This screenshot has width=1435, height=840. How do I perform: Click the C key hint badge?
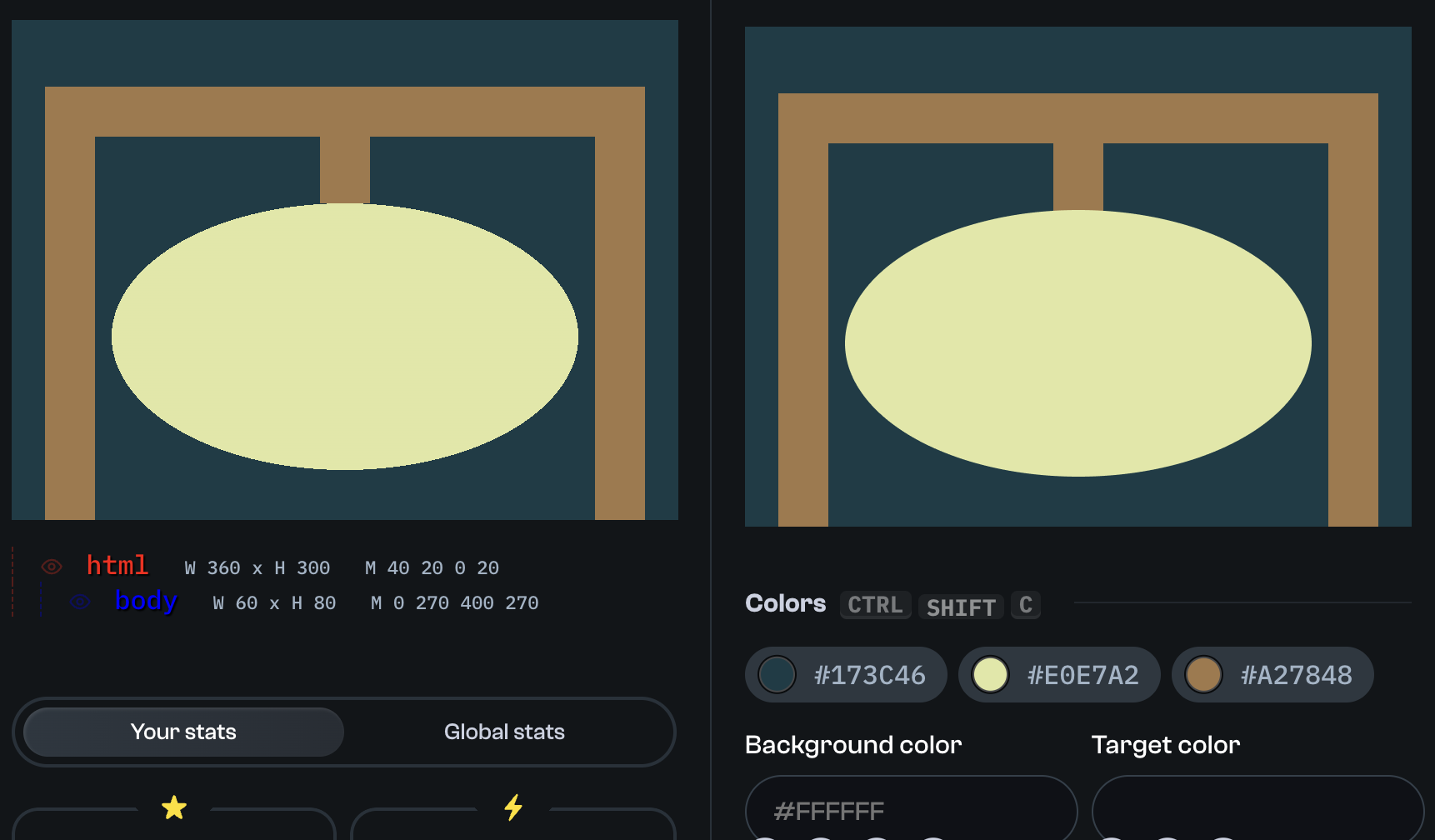pos(1026,605)
